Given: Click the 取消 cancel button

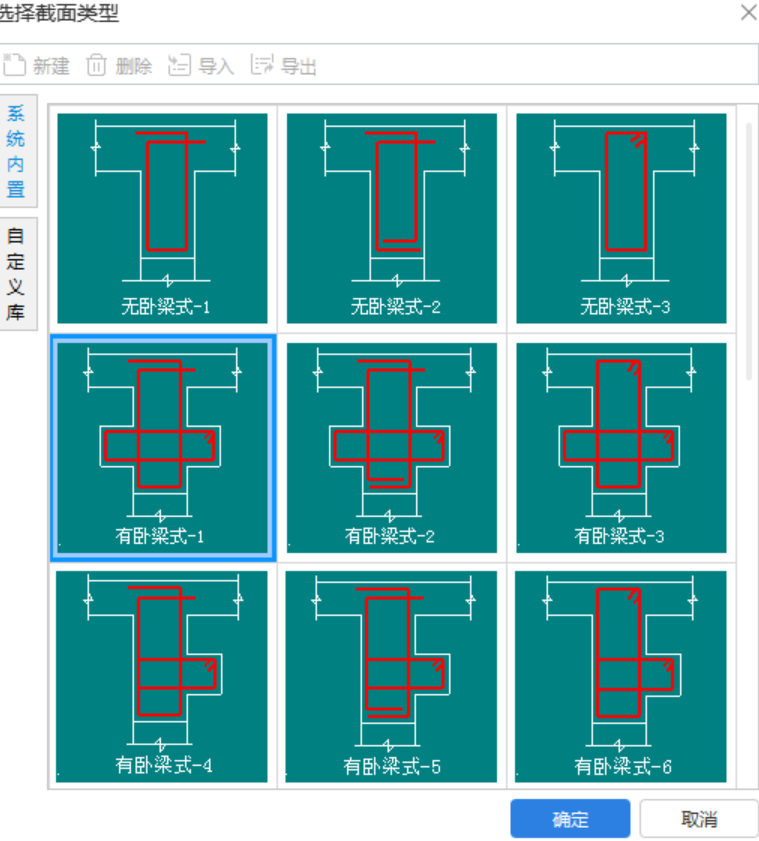Looking at the screenshot, I should [x=699, y=818].
